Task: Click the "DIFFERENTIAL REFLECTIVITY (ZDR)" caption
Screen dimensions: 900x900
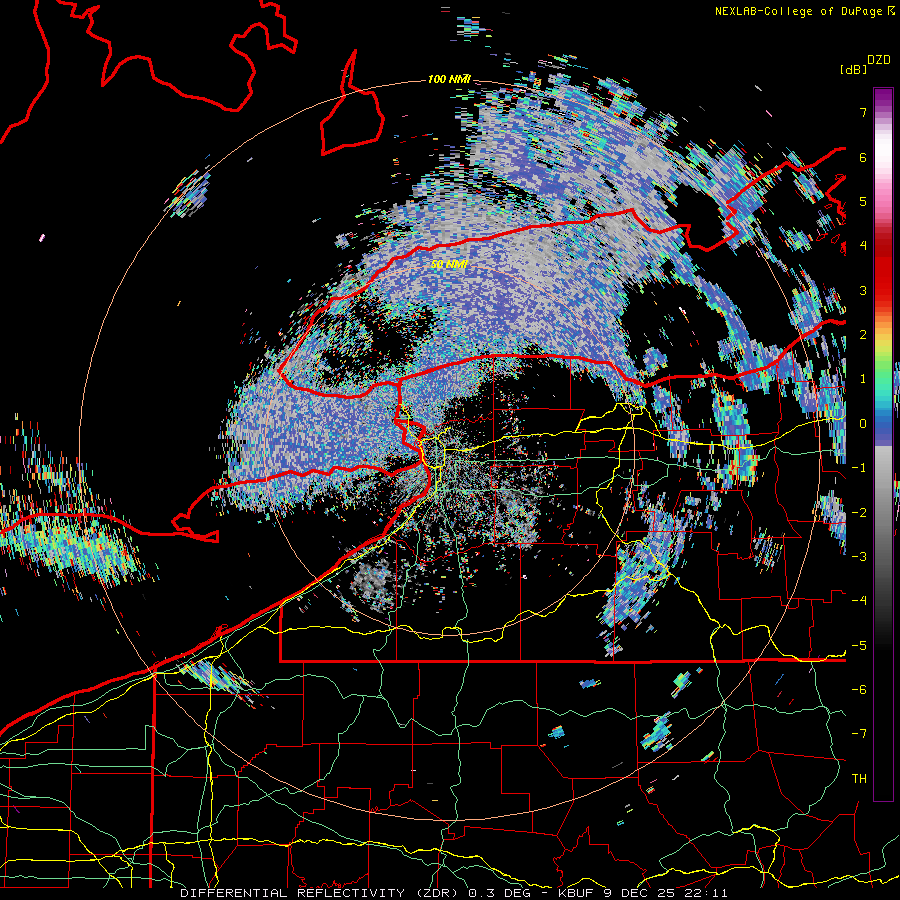Action: pyautogui.click(x=319, y=893)
